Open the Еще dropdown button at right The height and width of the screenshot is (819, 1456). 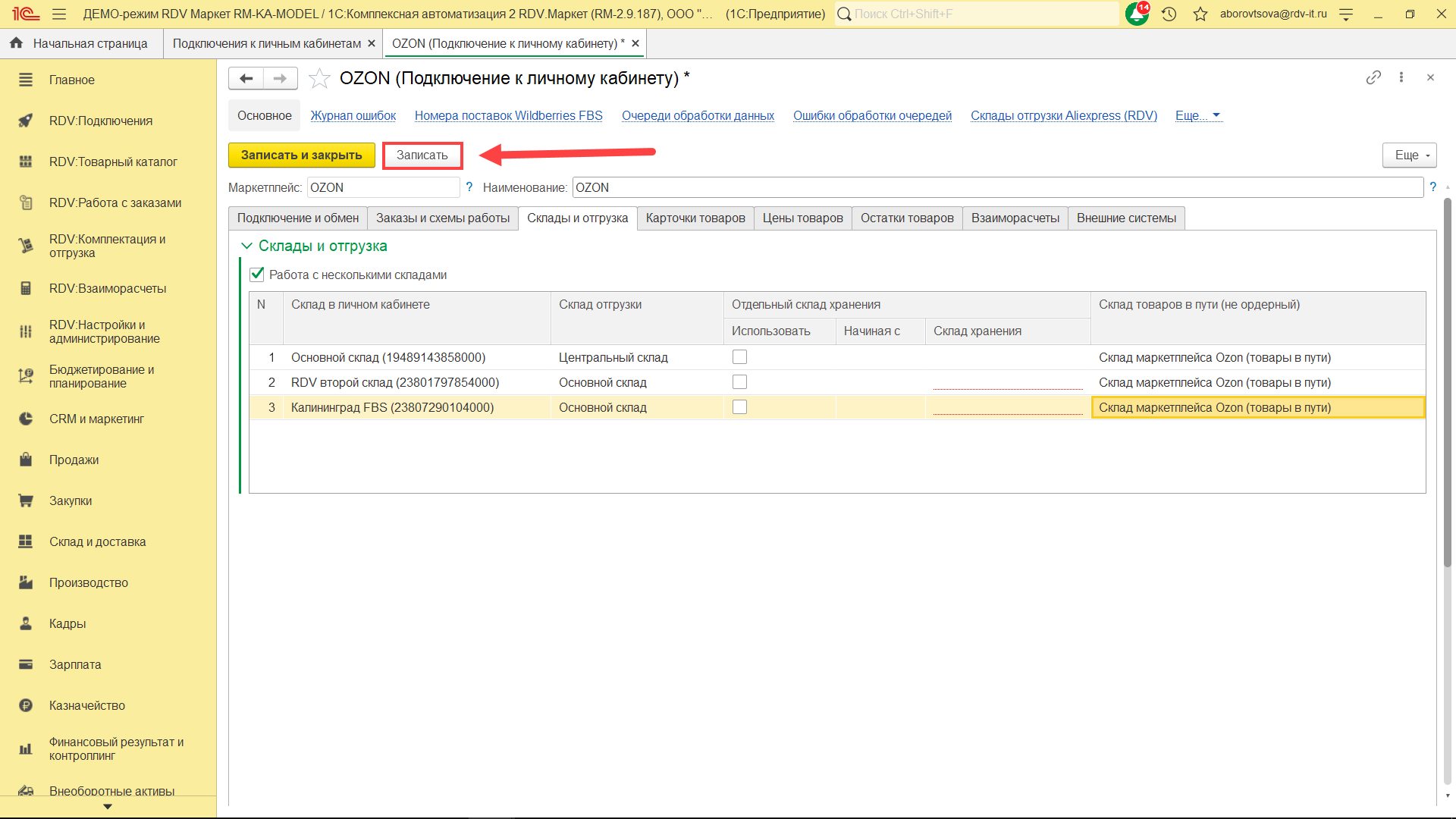click(1409, 155)
